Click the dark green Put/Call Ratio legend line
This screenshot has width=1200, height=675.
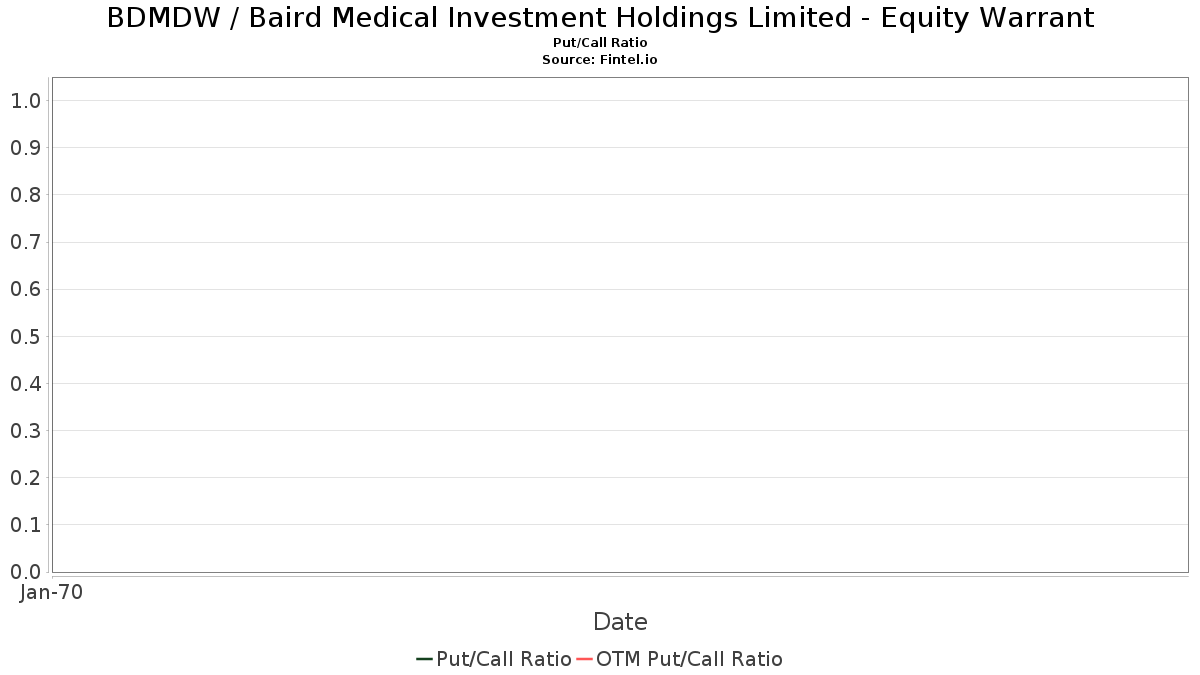(x=425, y=659)
